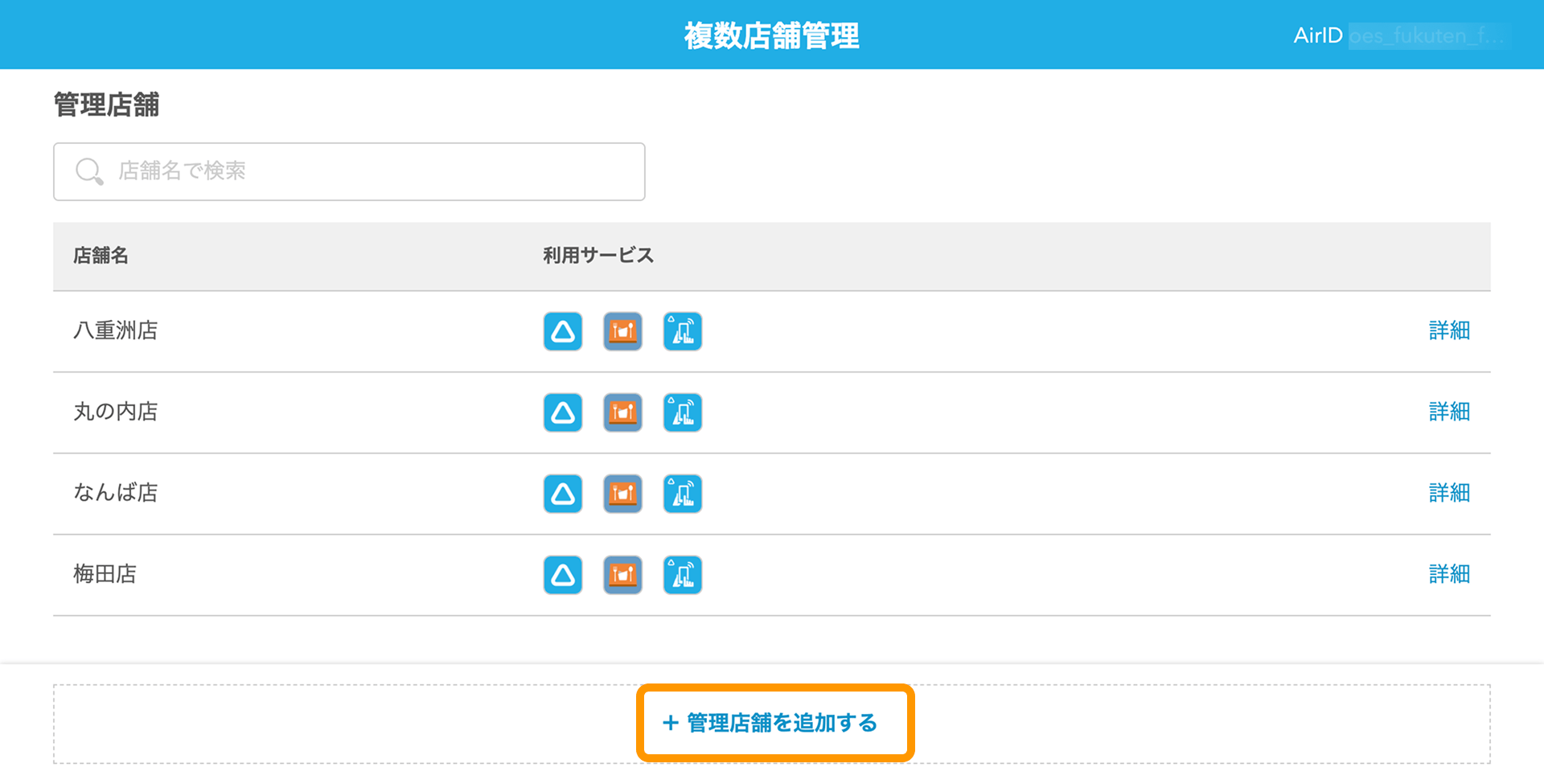Select the なんば店 store name
1544x784 pixels.
point(116,493)
